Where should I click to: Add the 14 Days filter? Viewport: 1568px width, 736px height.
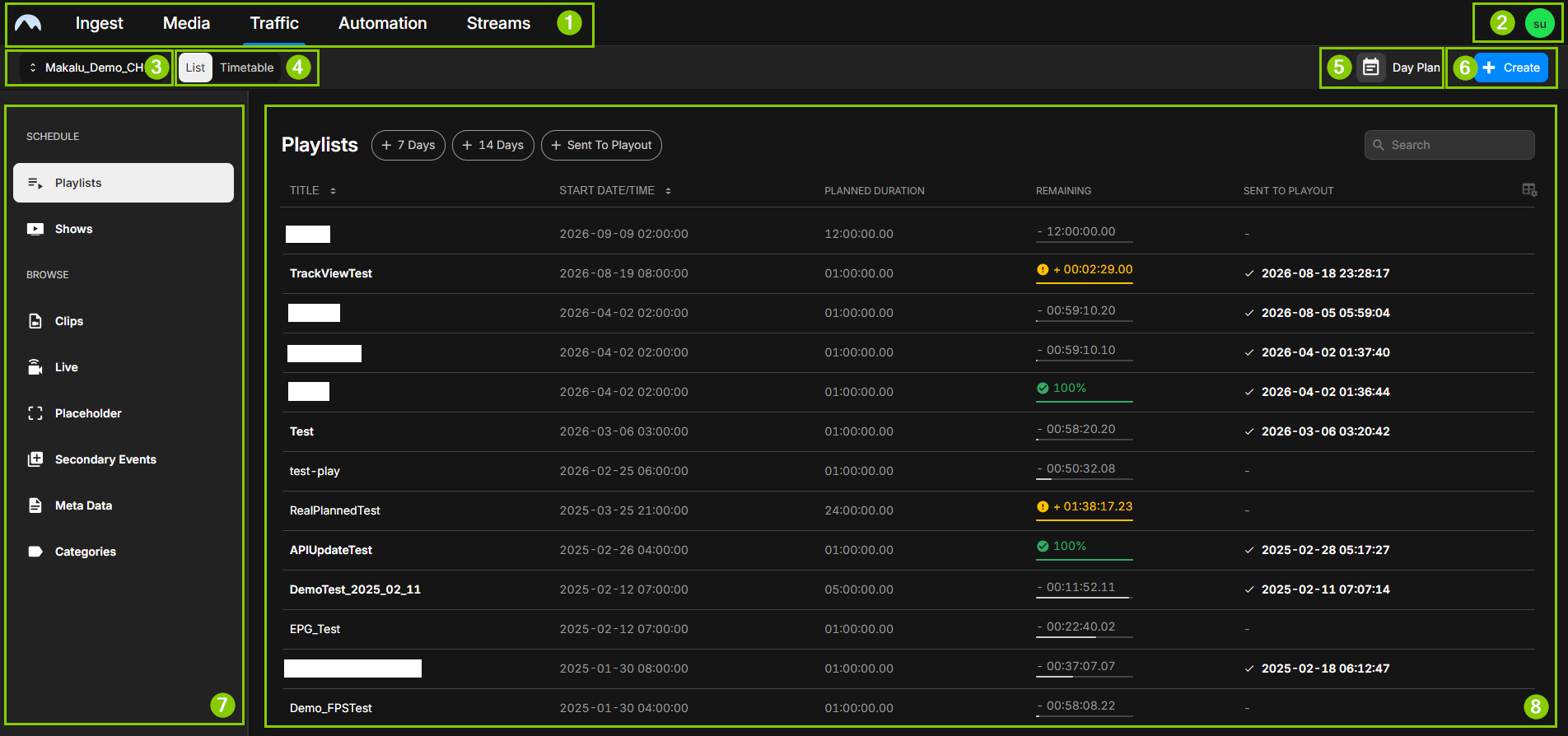[x=493, y=145]
